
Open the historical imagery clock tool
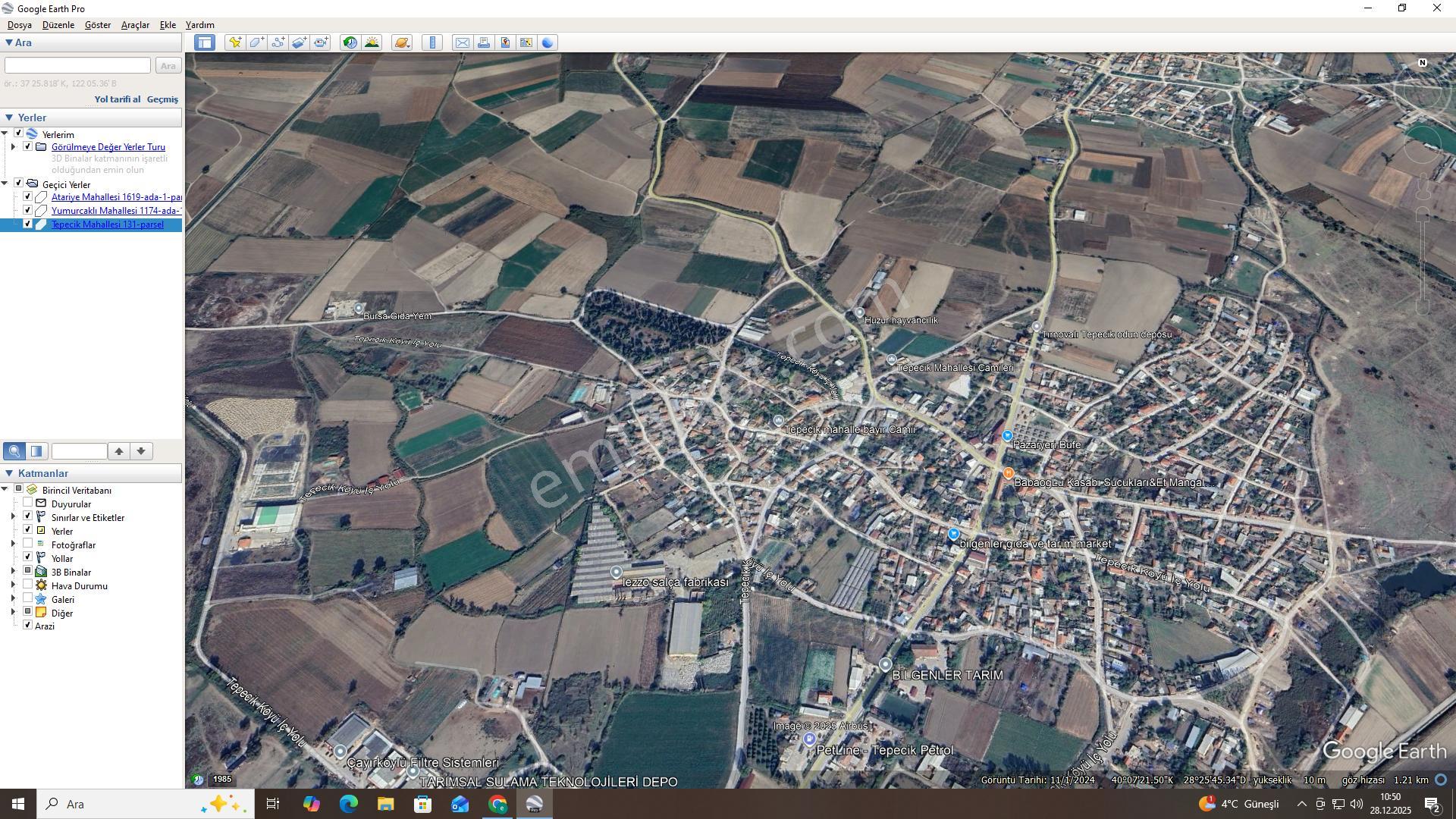click(x=350, y=42)
